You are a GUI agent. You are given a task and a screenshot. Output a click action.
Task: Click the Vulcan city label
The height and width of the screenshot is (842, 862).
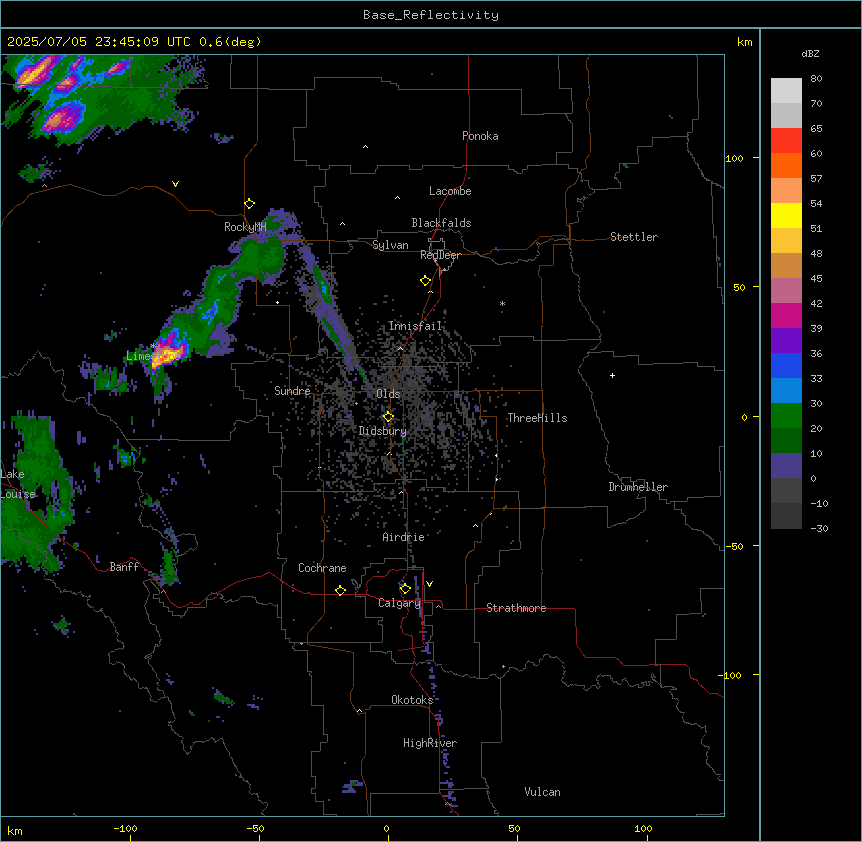(x=543, y=792)
